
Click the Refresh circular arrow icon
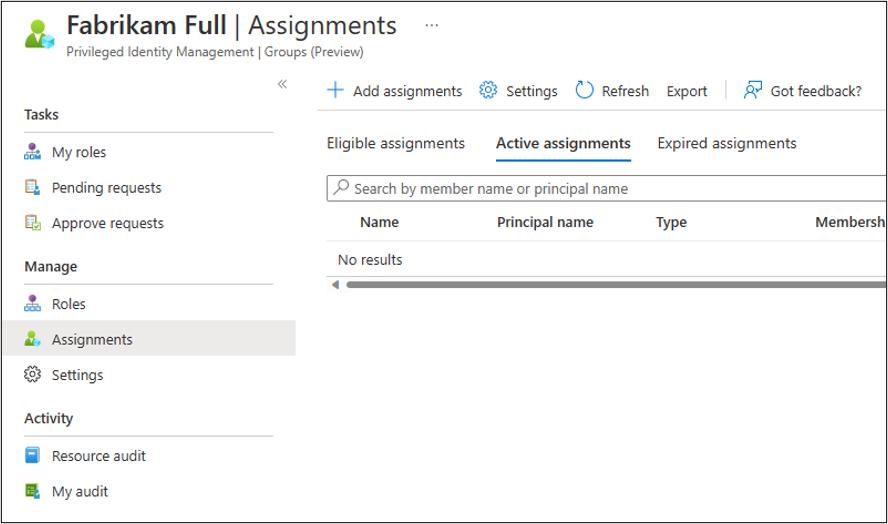coord(585,91)
